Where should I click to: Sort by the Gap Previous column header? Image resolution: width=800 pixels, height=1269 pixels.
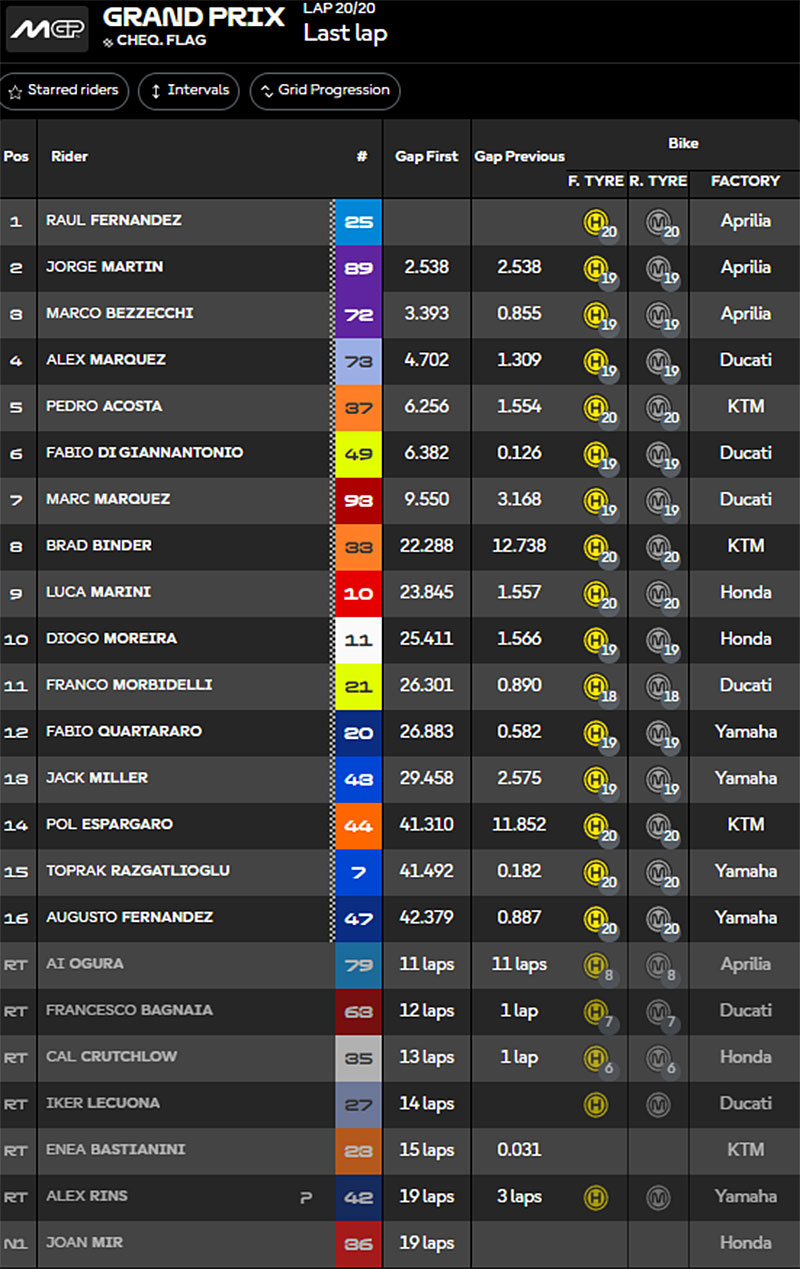pyautogui.click(x=519, y=156)
